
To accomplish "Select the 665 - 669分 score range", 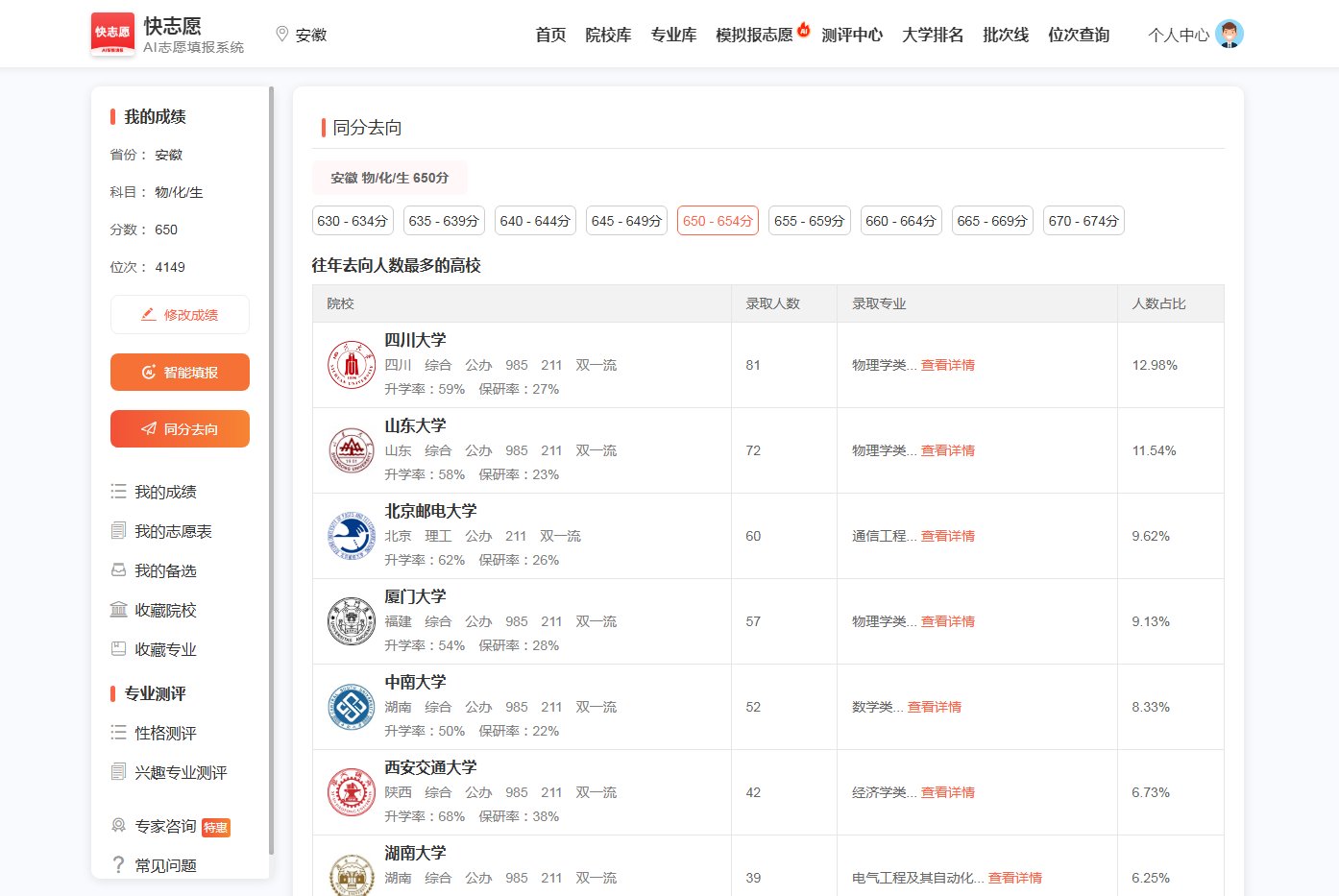I will [x=992, y=220].
